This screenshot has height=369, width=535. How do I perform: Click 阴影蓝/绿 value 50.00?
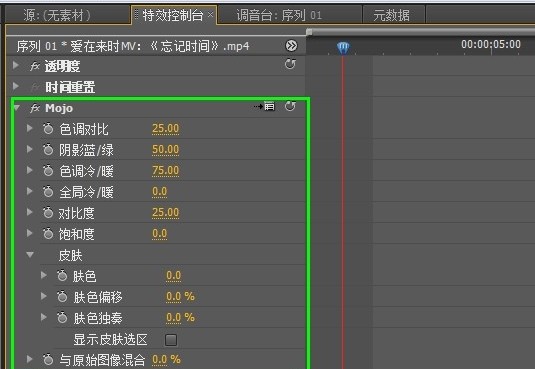tap(165, 150)
